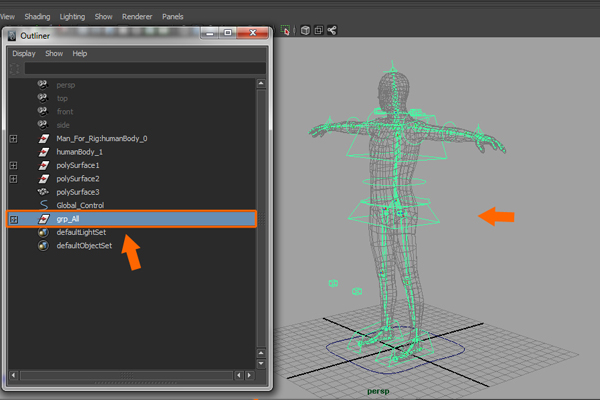Open the Outliner Help menu

tap(80, 54)
